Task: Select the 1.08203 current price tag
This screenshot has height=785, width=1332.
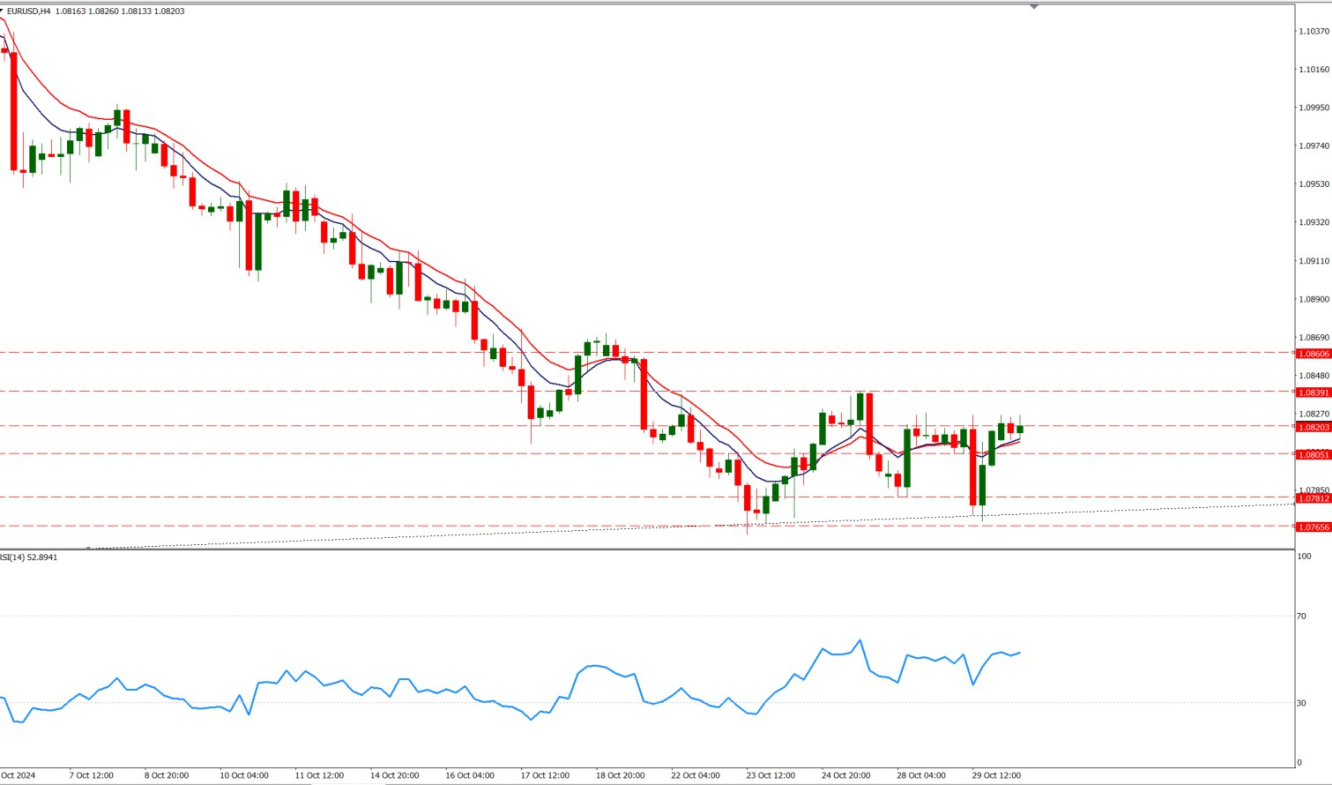Action: click(x=1313, y=427)
